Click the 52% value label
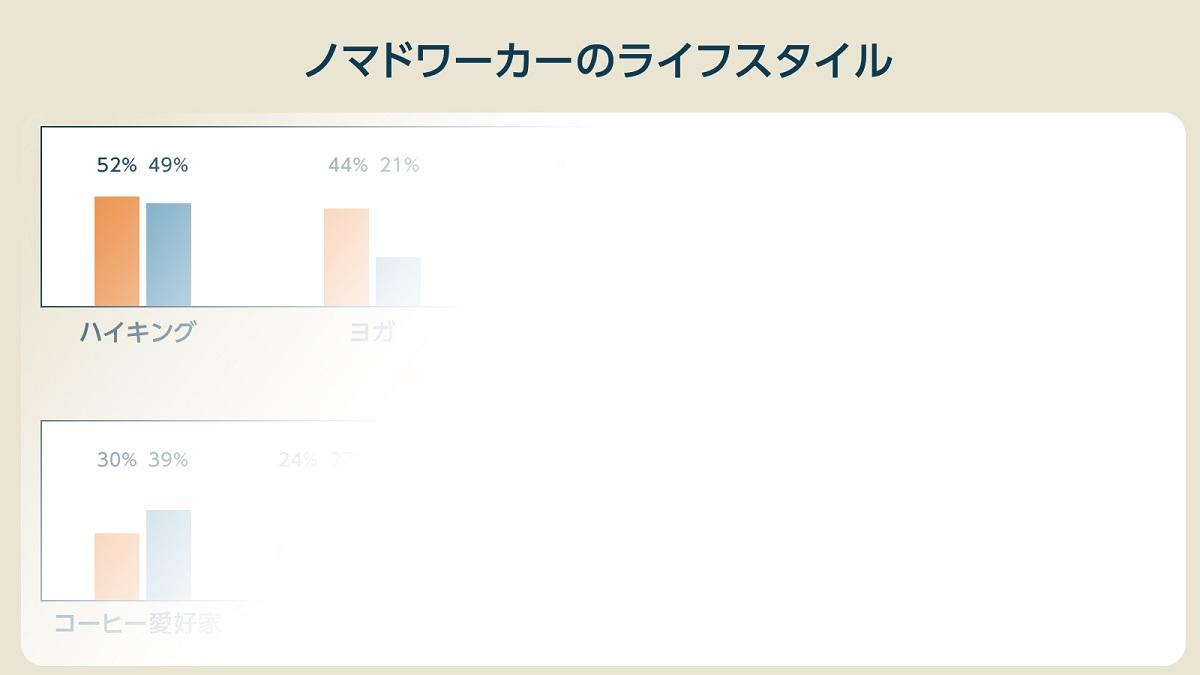 [117, 166]
